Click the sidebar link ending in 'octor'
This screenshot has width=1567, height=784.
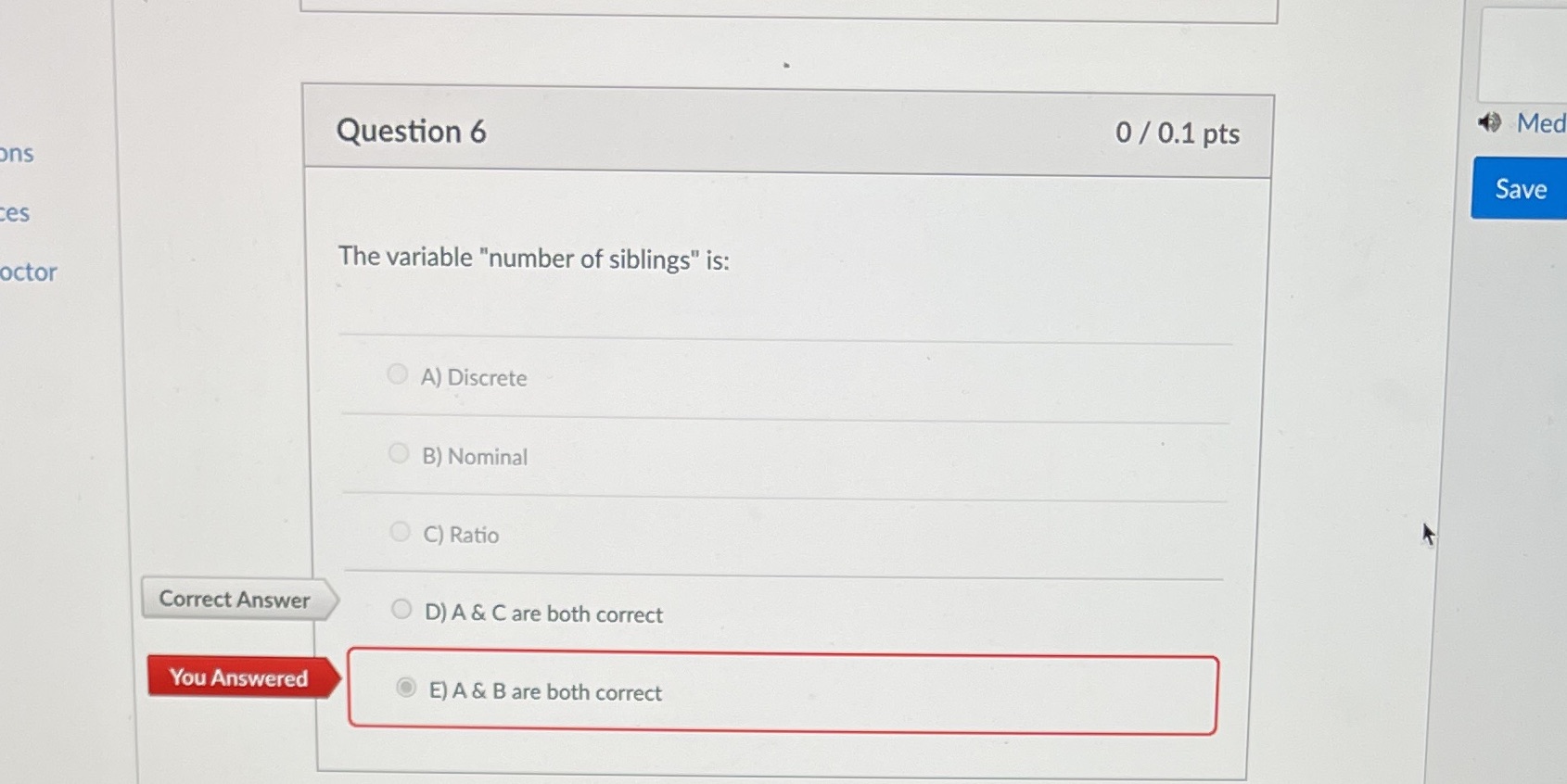[26, 272]
